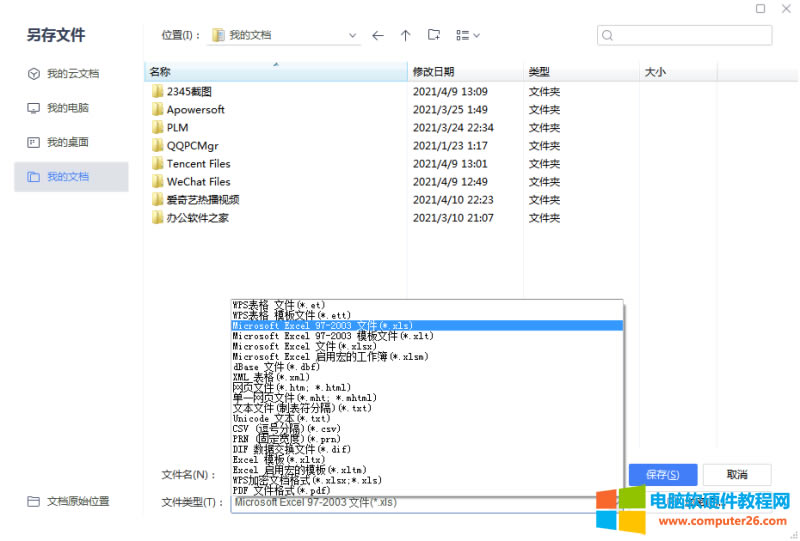This screenshot has width=800, height=541.
Task: Click 文档原始位置 at bottom left
Action: [x=68, y=501]
